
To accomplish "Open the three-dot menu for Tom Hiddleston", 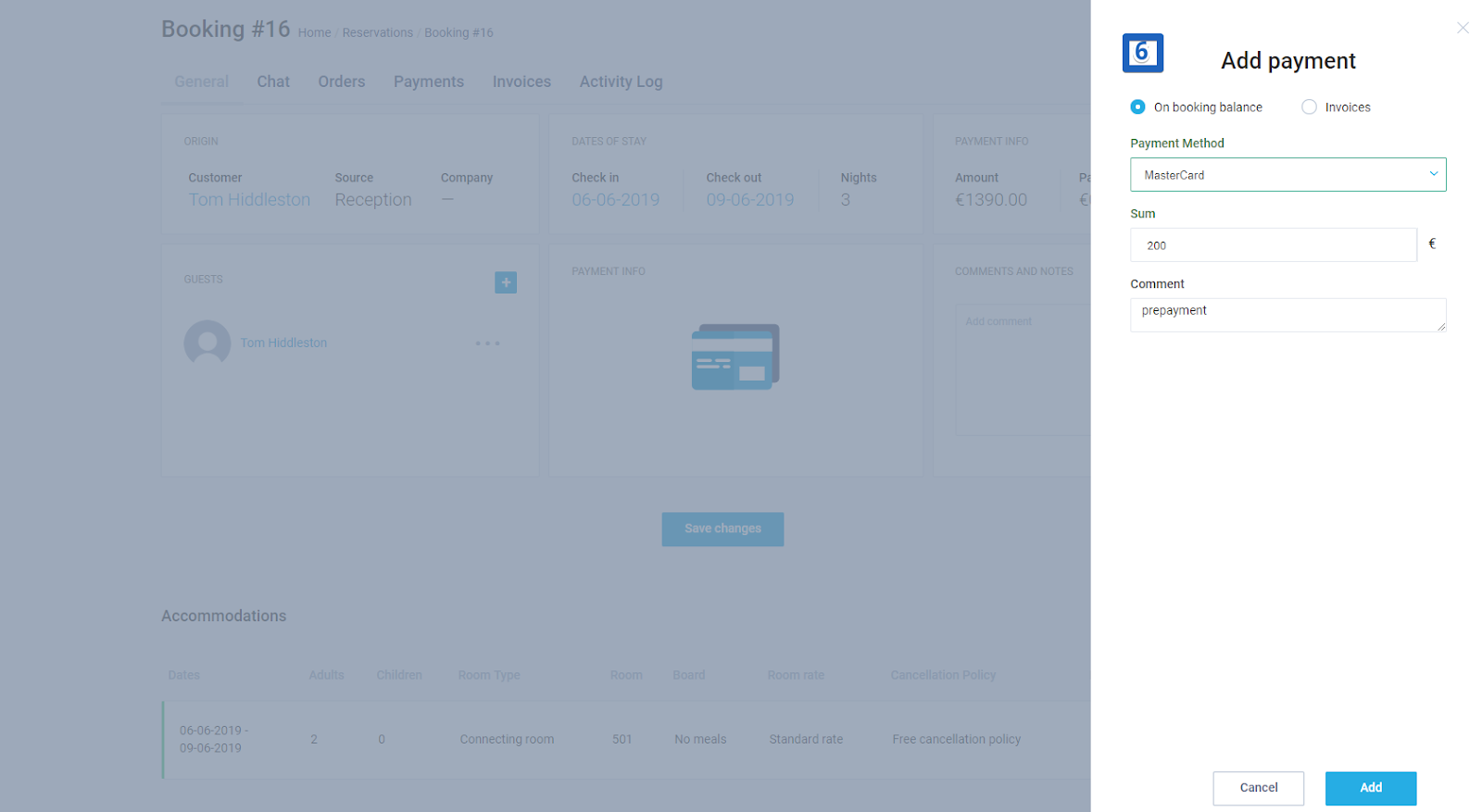I will coord(487,344).
